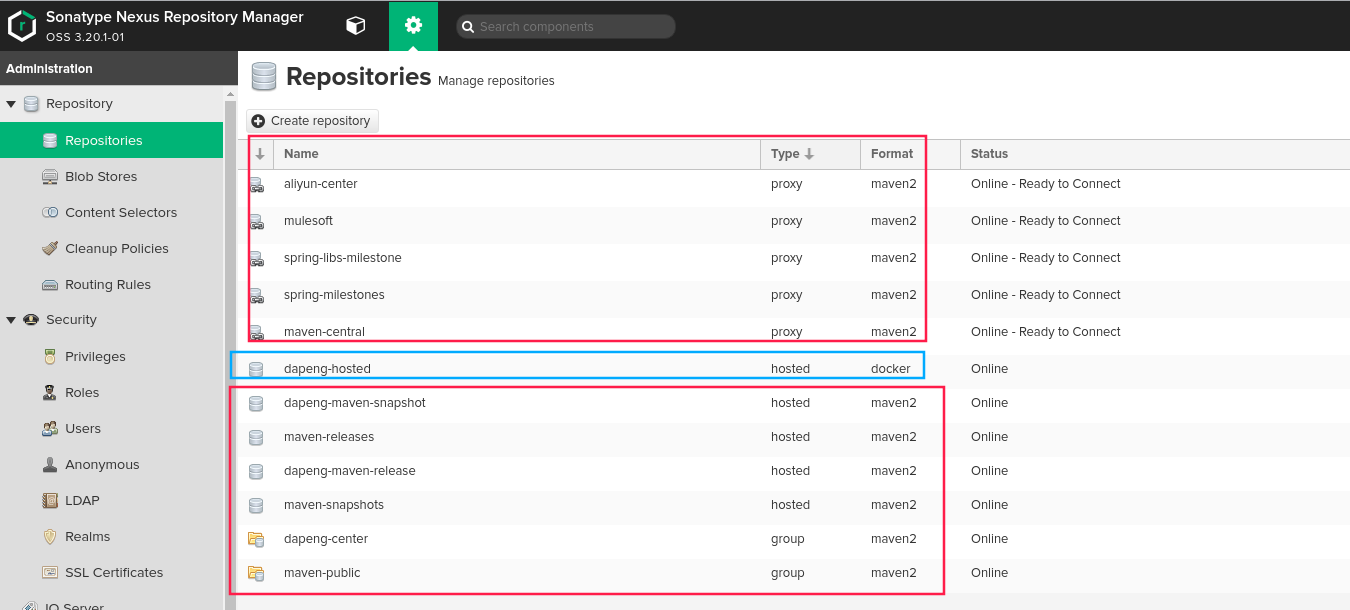Collapse the Repository tree node

point(11,104)
